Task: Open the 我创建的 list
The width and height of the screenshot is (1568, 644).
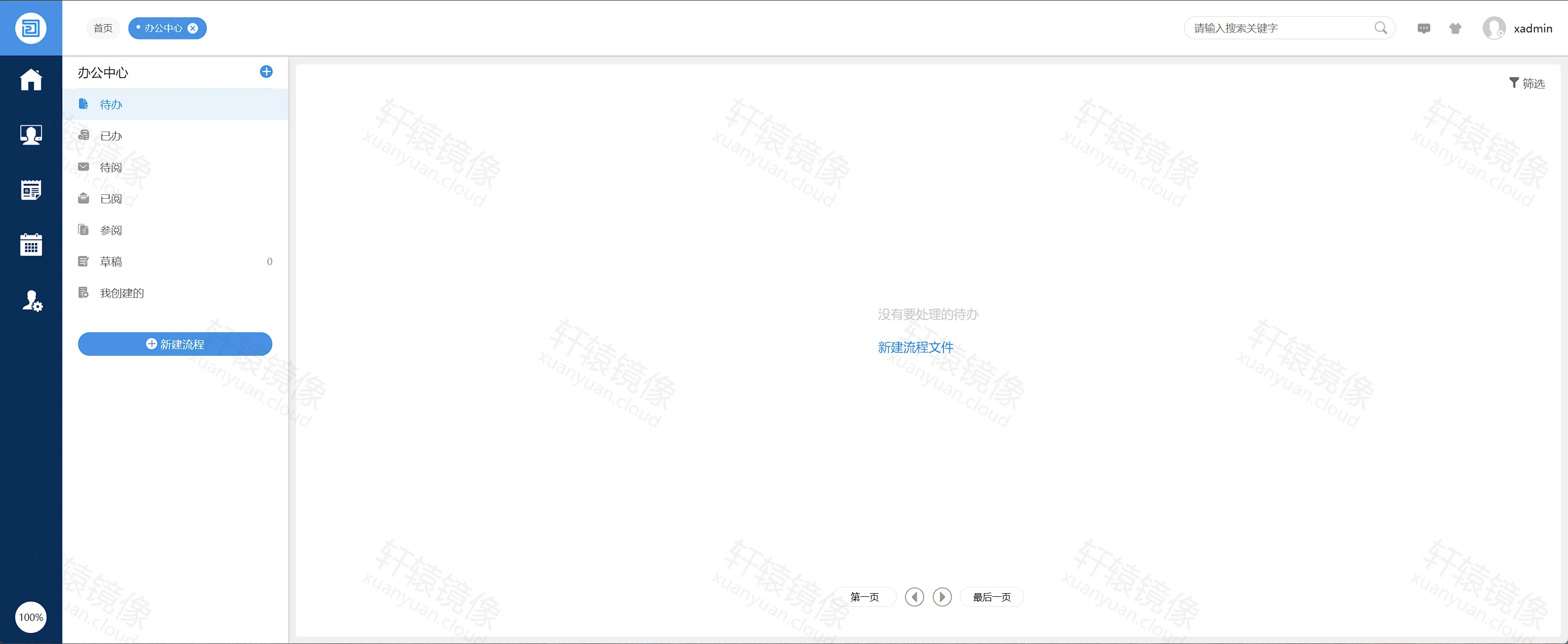Action: [x=175, y=293]
